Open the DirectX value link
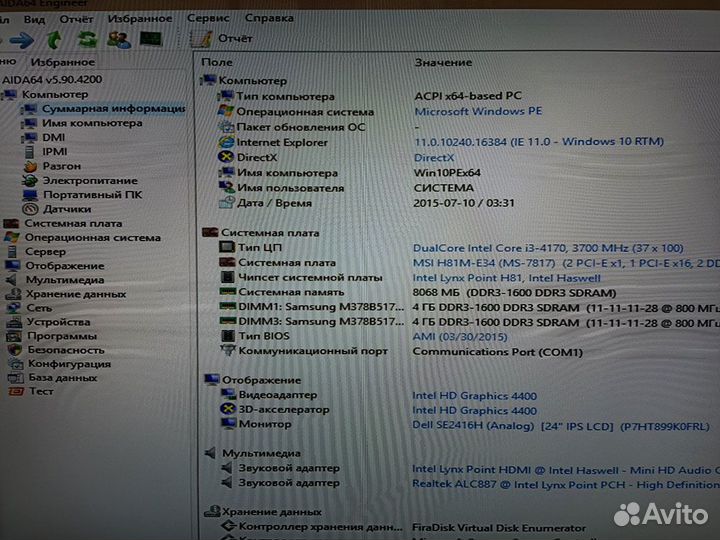 pyautogui.click(x=434, y=158)
